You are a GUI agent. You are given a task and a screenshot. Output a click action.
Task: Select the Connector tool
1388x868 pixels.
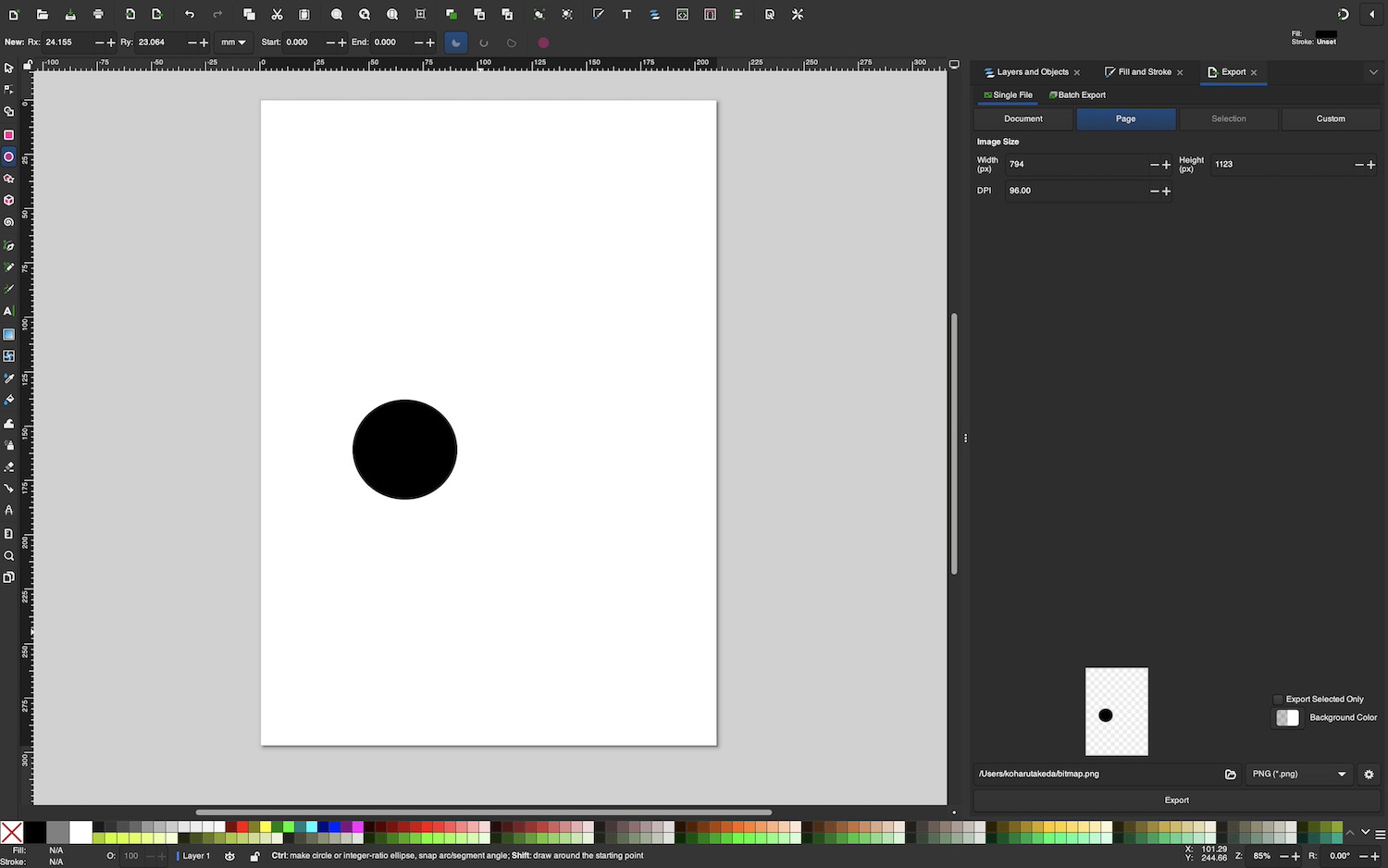click(x=9, y=489)
